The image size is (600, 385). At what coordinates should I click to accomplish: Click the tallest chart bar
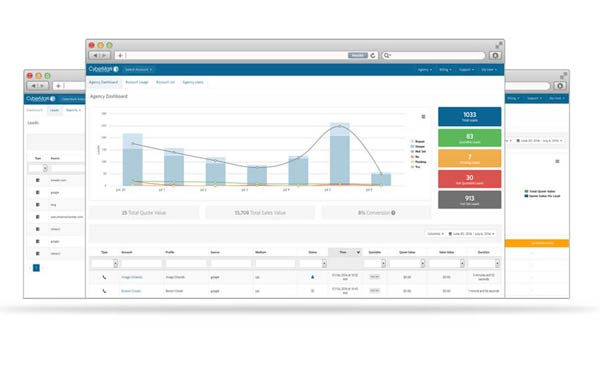[x=340, y=154]
